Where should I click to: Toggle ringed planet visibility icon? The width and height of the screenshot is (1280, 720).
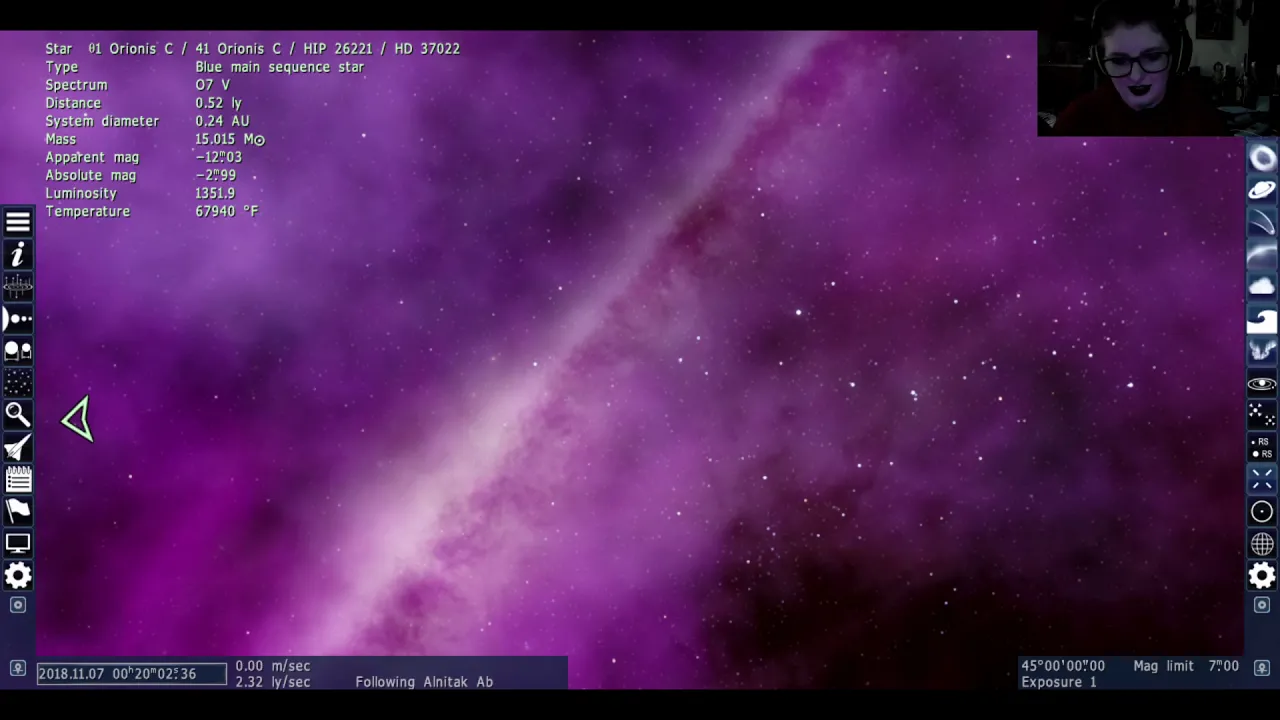[1262, 190]
